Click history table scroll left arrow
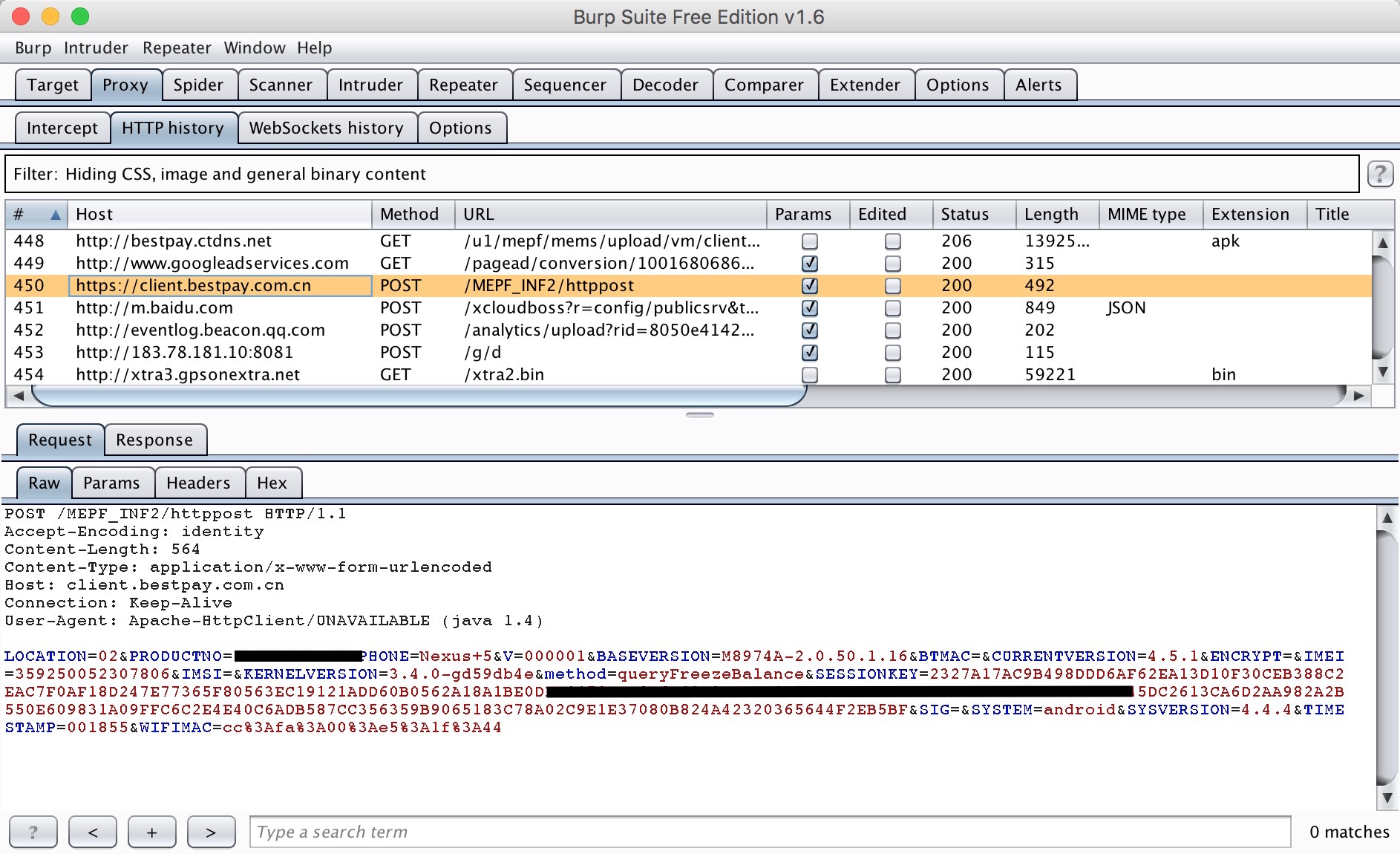 [19, 396]
